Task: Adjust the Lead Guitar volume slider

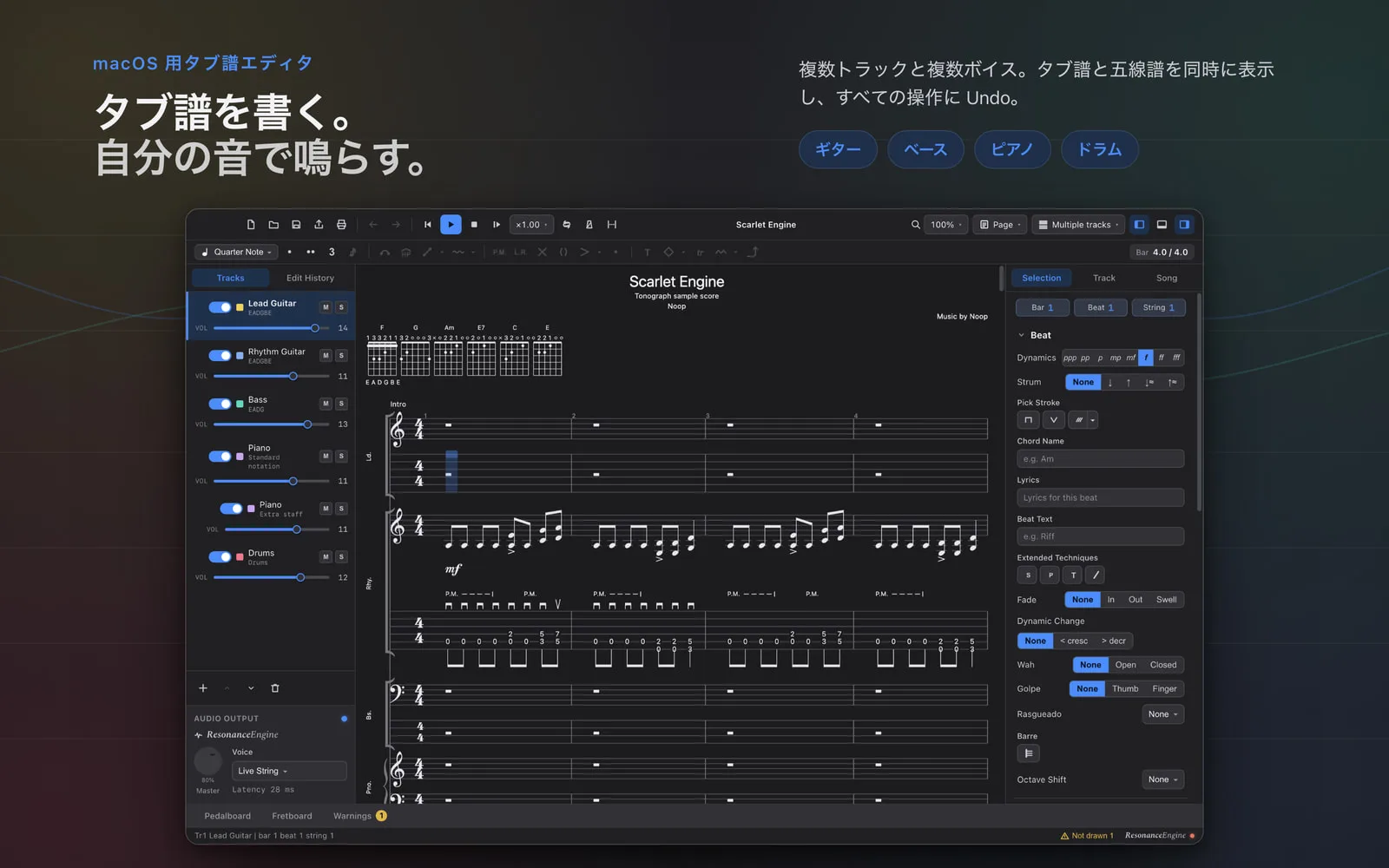Action: coord(271,328)
